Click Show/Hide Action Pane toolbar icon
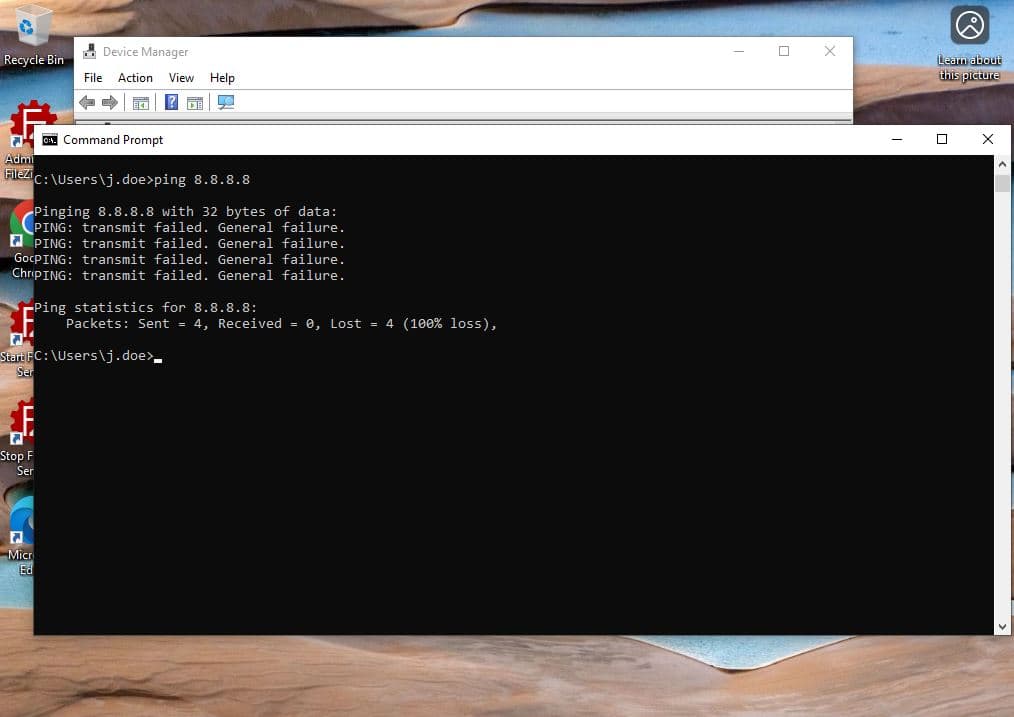The height and width of the screenshot is (717, 1014). pos(195,103)
